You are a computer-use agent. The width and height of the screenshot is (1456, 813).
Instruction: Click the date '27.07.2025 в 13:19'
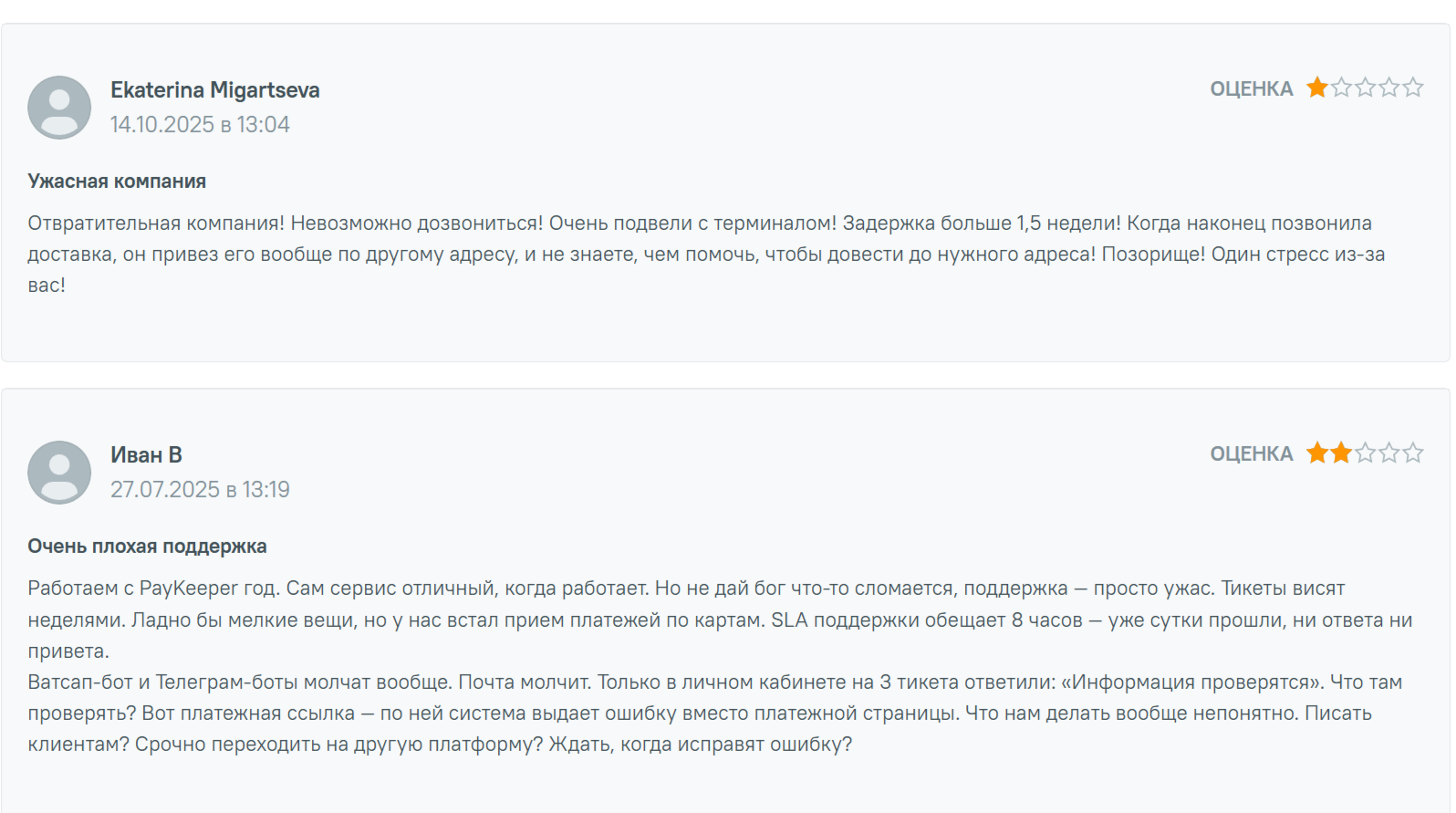pos(200,489)
